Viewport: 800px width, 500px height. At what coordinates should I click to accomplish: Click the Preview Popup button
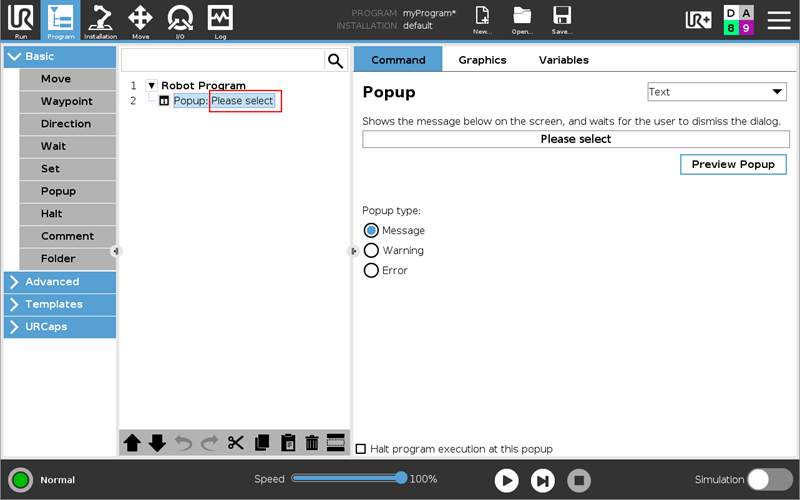(733, 164)
